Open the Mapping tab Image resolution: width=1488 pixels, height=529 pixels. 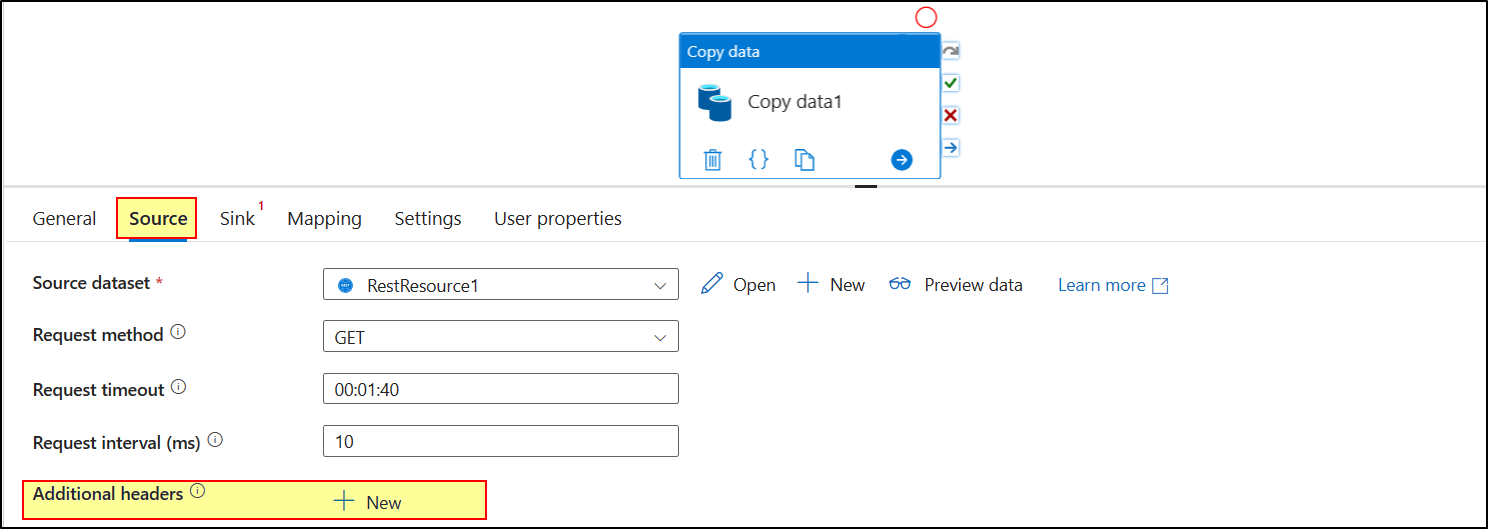[x=325, y=218]
